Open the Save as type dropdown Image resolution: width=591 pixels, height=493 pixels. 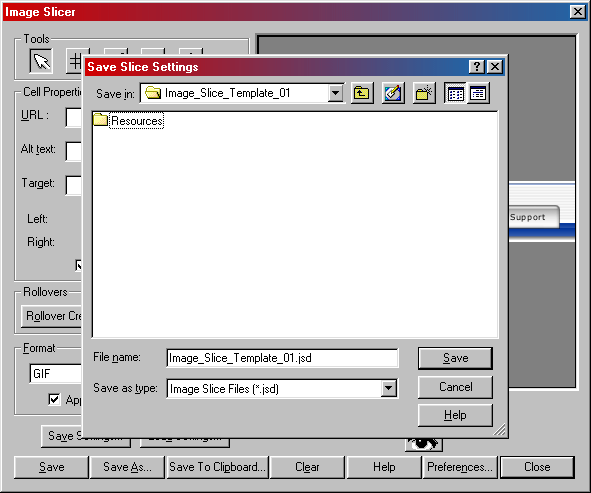(388, 388)
